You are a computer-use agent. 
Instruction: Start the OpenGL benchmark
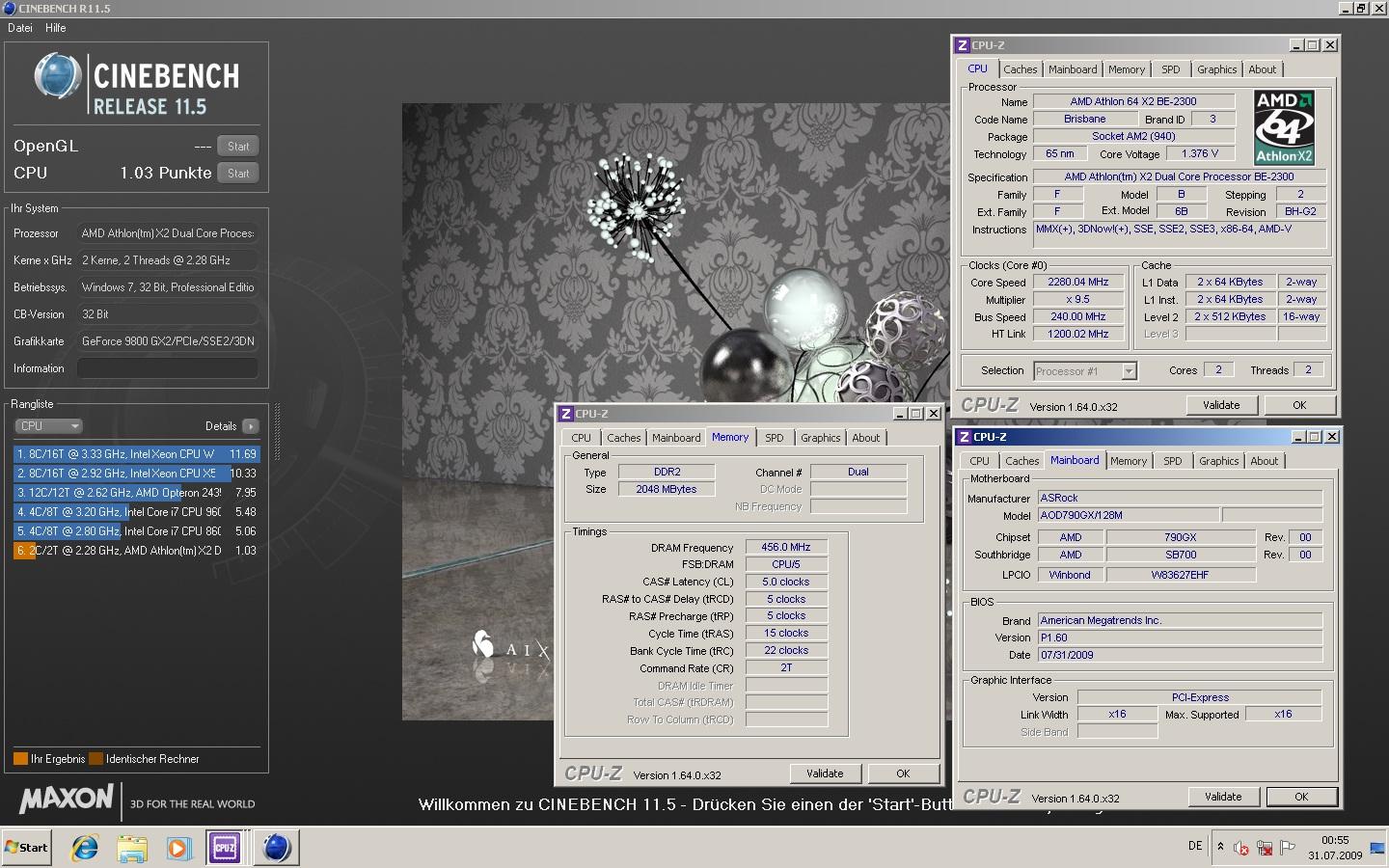pyautogui.click(x=238, y=147)
